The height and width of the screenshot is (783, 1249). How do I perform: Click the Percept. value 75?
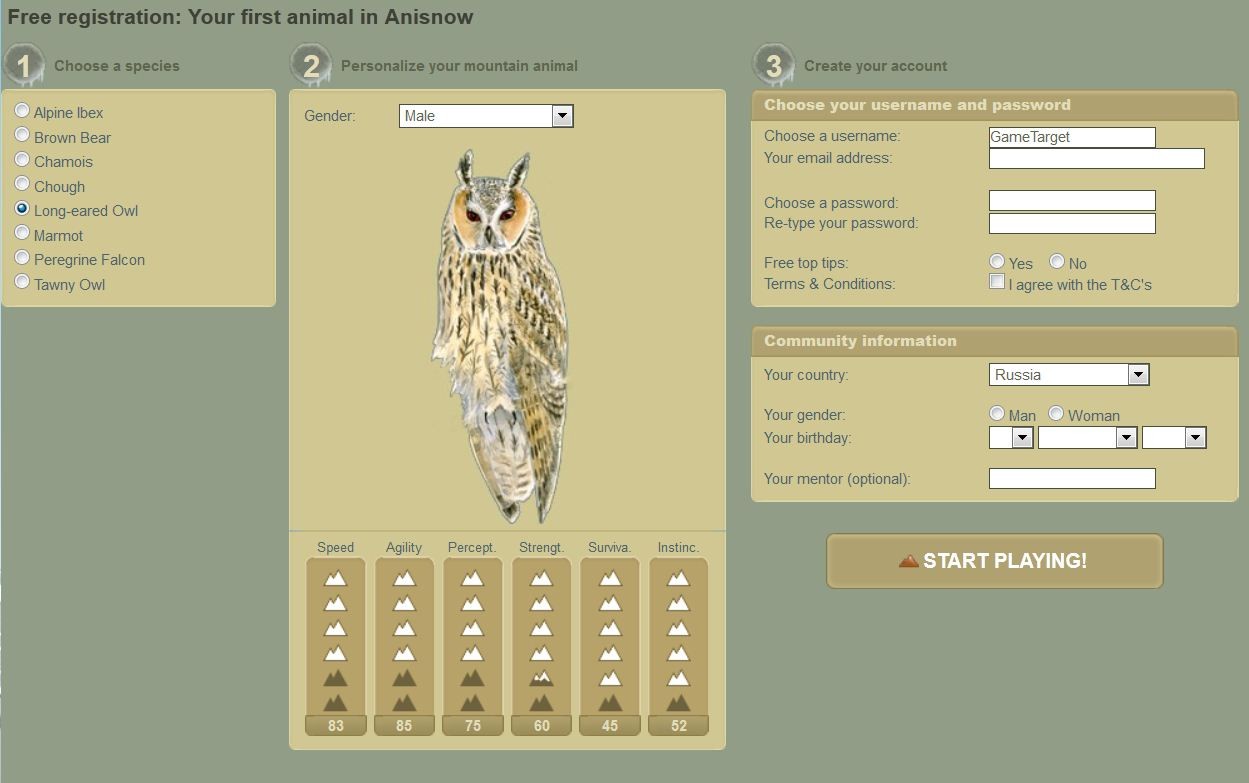[x=472, y=726]
